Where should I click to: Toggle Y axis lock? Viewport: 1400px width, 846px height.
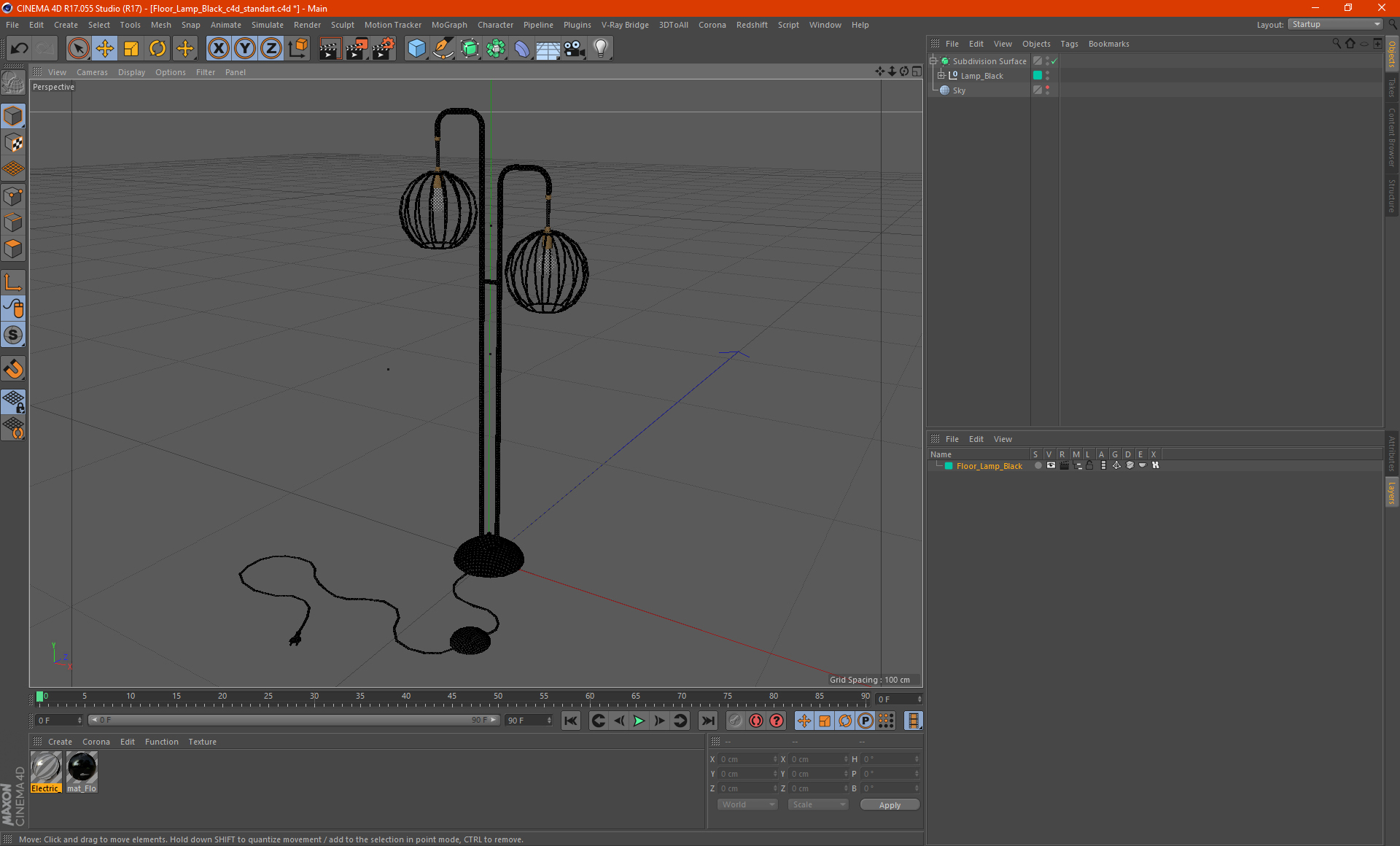point(245,49)
